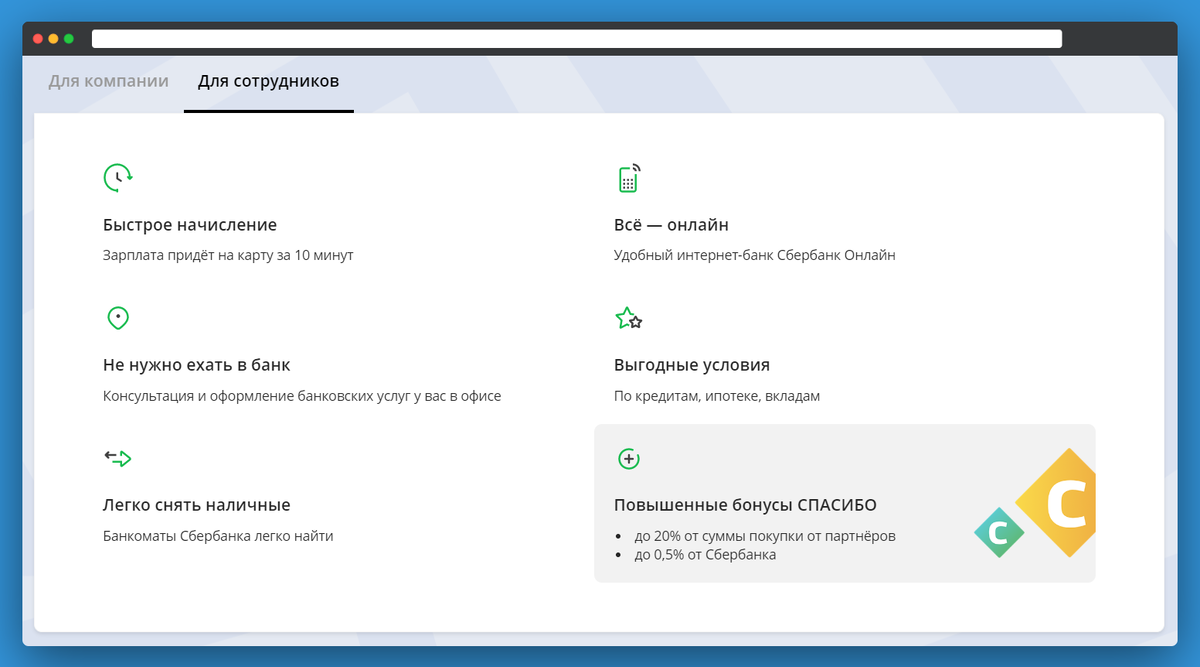The height and width of the screenshot is (667, 1200).
Task: Click bullet до 0,5% от Сбербанка
Action: [705, 554]
